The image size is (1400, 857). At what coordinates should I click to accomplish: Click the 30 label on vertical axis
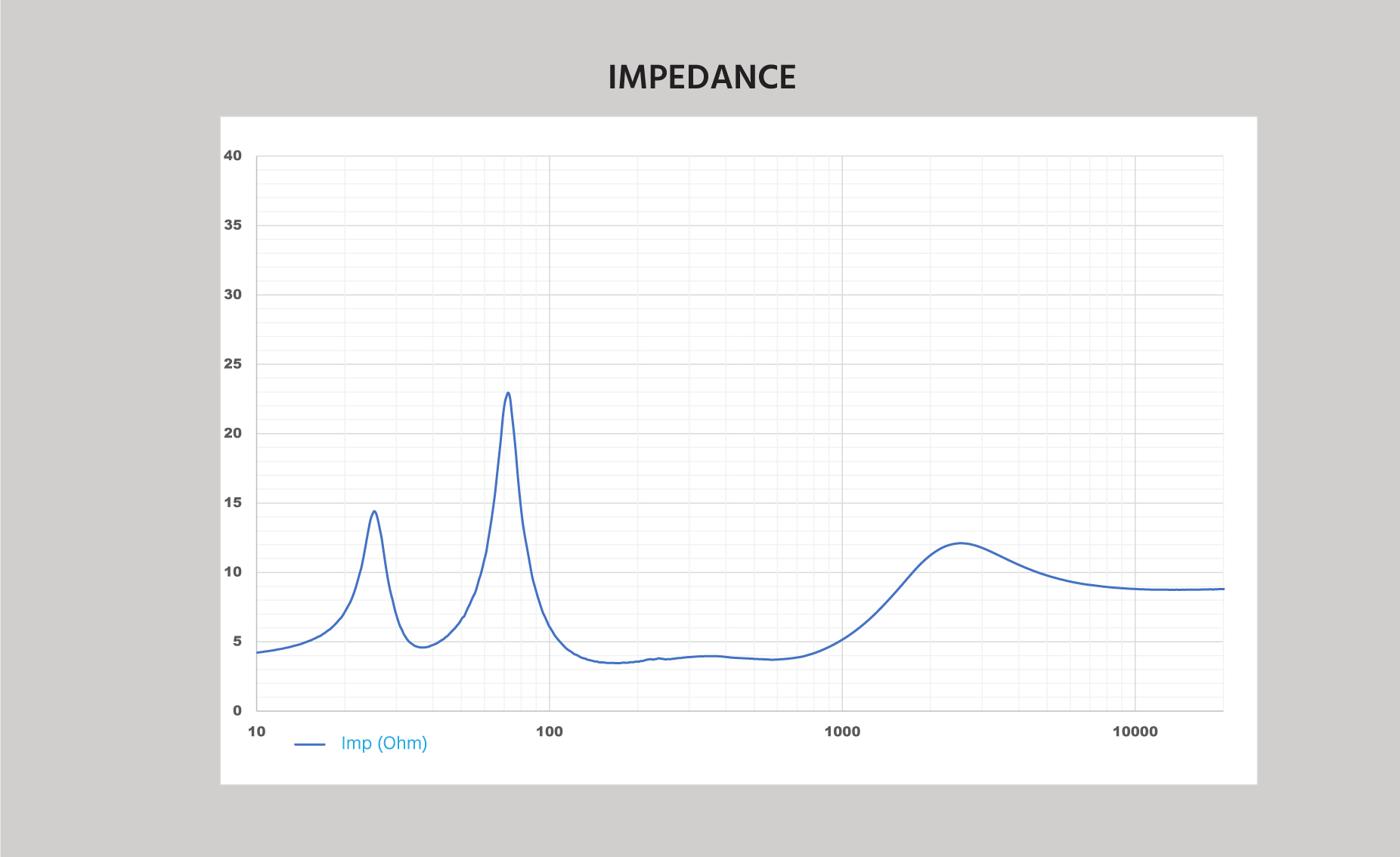(233, 295)
